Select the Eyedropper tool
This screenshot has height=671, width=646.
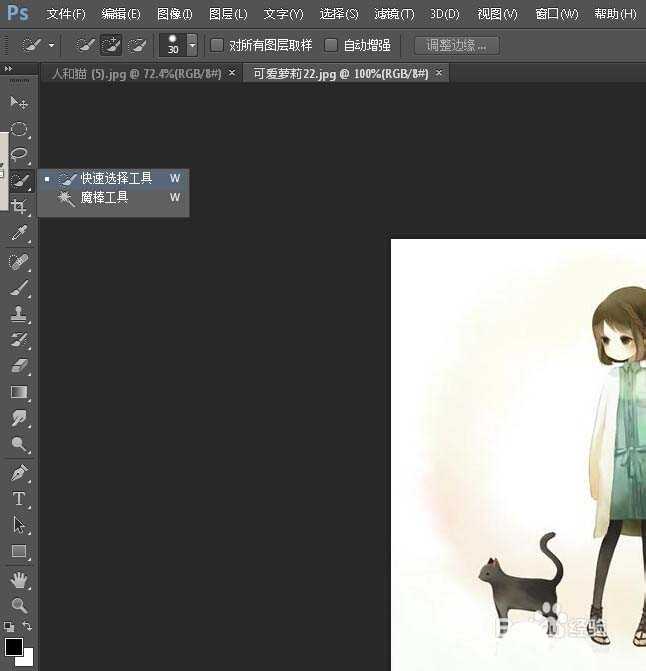19,234
